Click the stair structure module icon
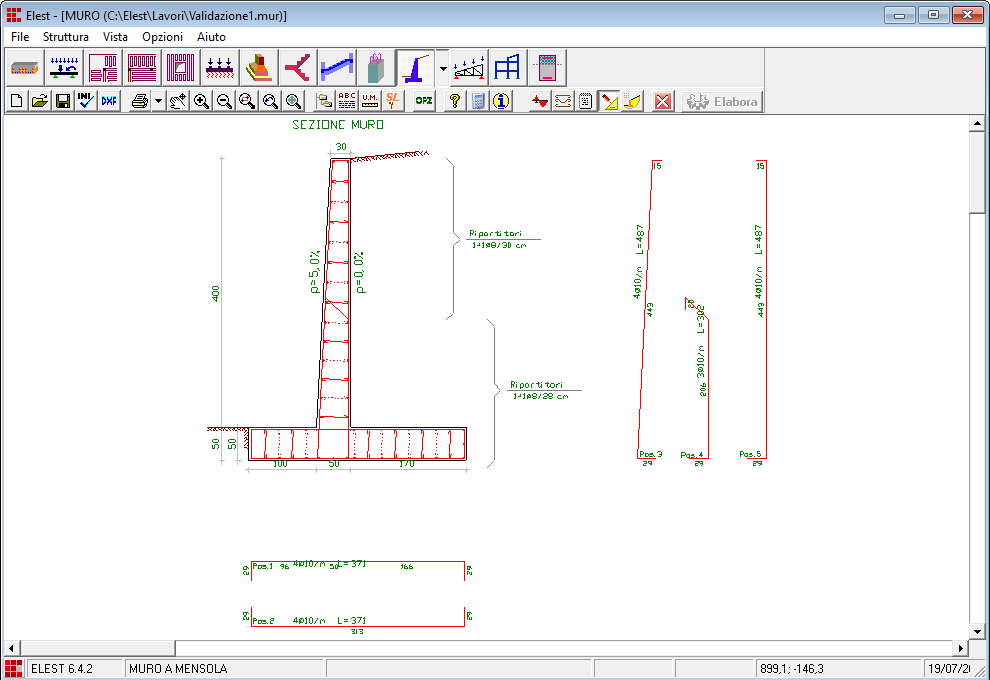Screen dimensions: 990x680 337,67
